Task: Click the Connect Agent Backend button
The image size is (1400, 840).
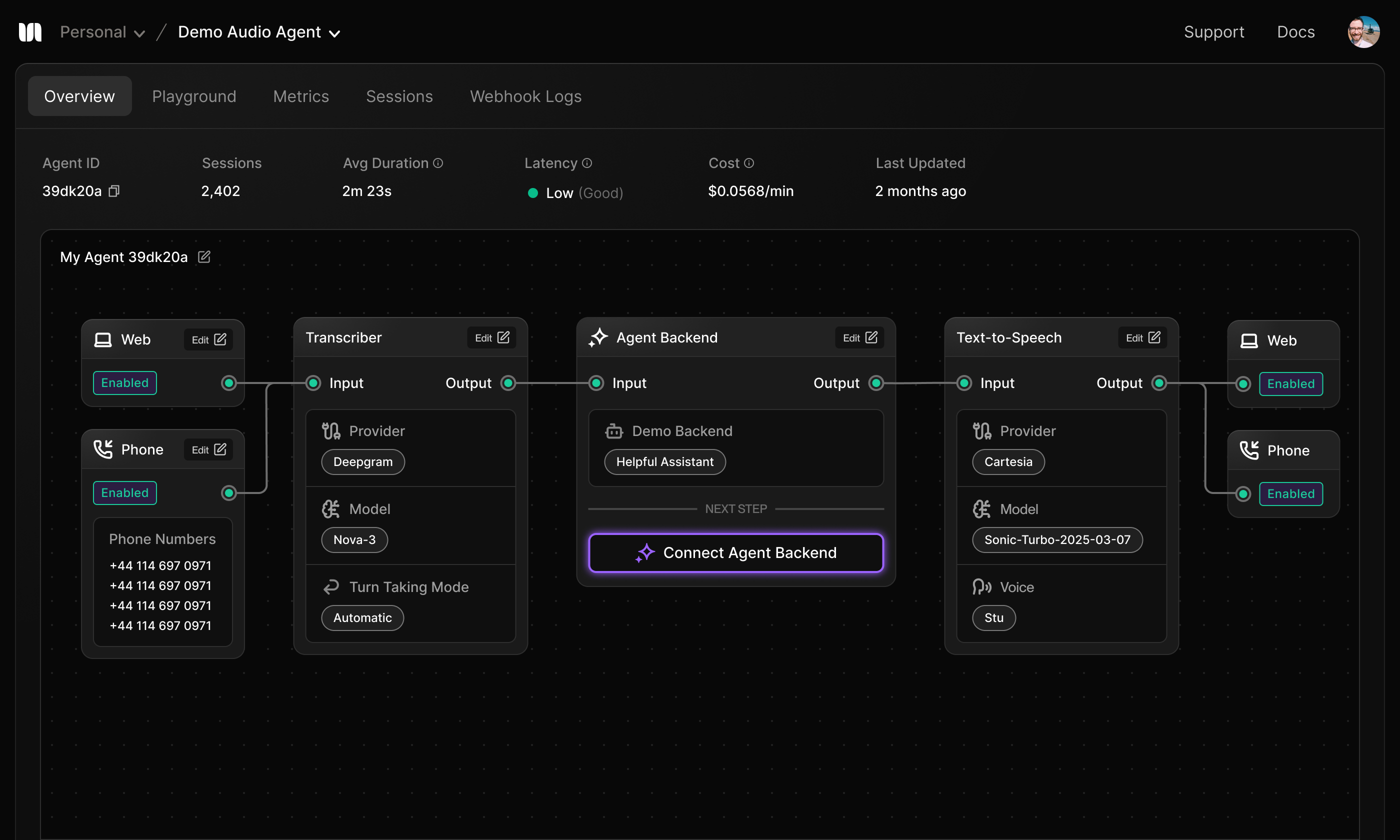Action: pyautogui.click(x=735, y=552)
